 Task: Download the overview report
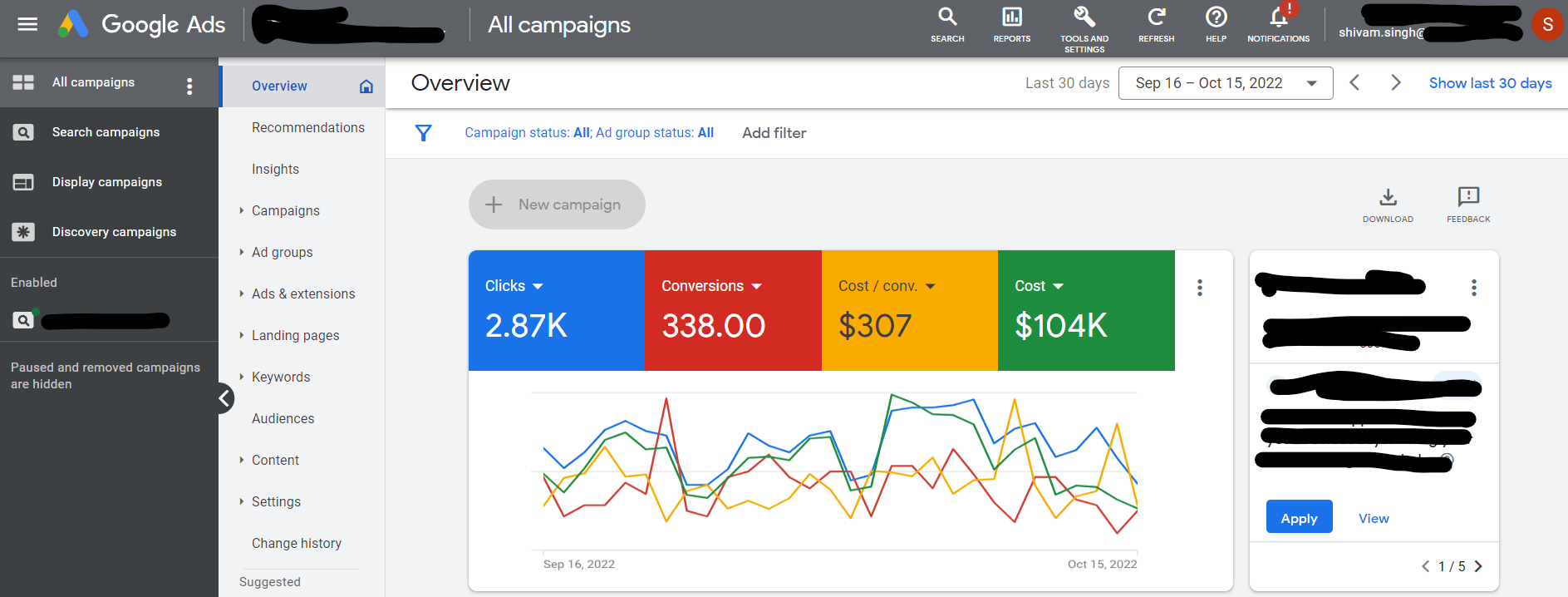1388,205
